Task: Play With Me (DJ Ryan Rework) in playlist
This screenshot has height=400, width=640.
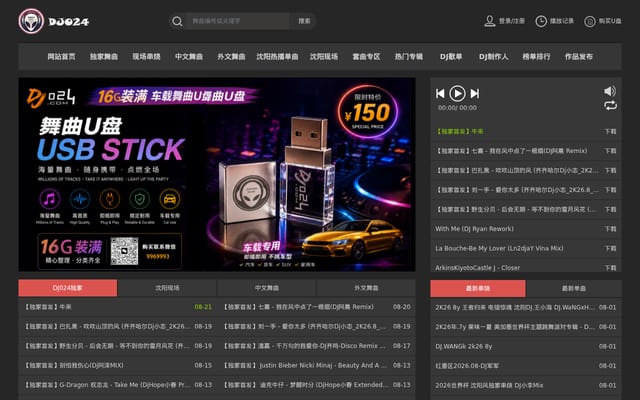Action: click(474, 229)
